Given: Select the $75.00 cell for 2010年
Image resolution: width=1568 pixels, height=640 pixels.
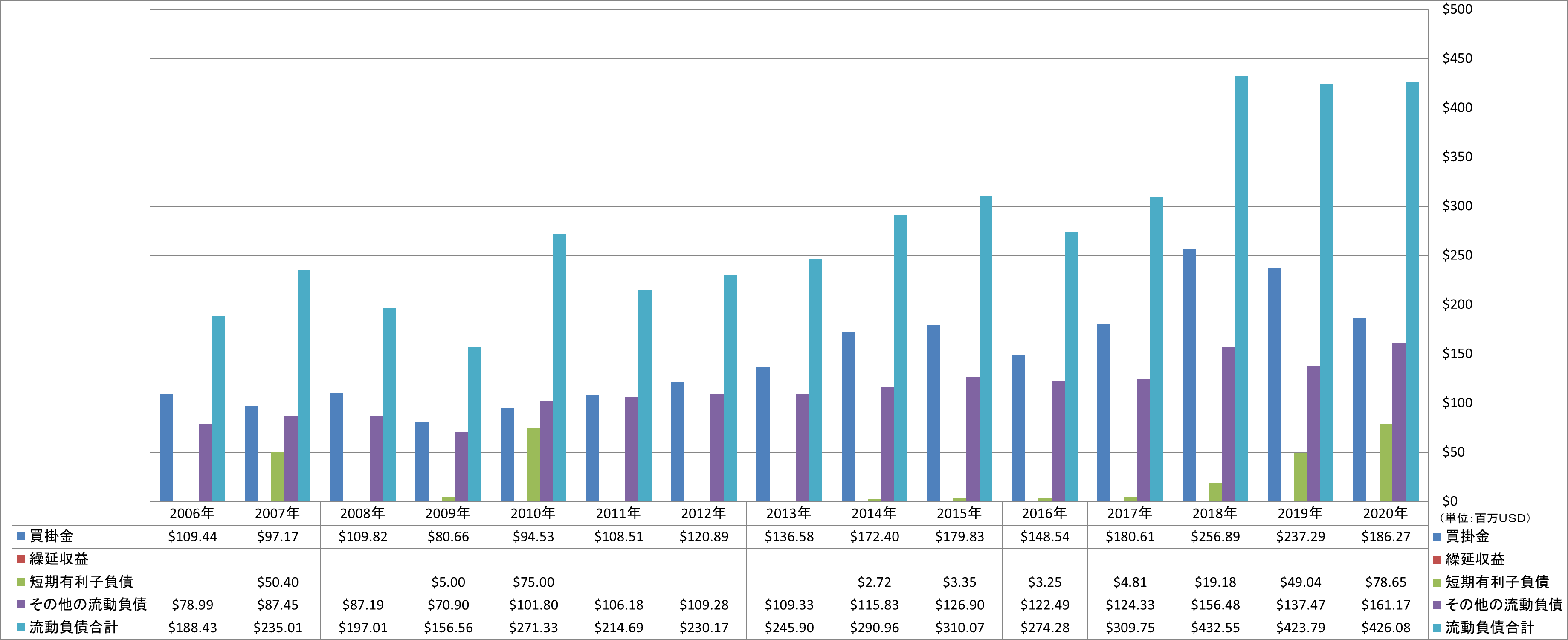Looking at the screenshot, I should (x=533, y=582).
